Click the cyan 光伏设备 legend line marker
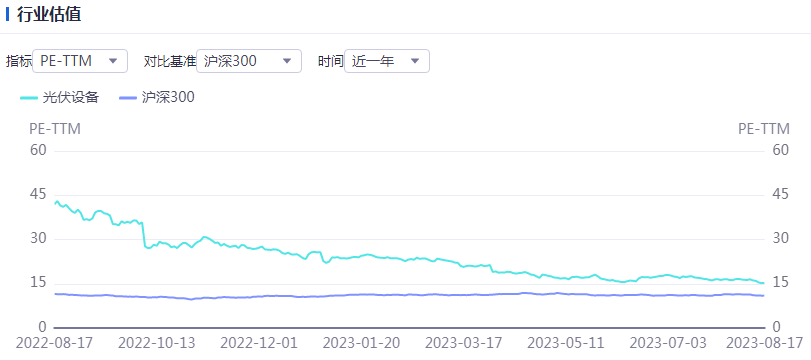 click(29, 98)
